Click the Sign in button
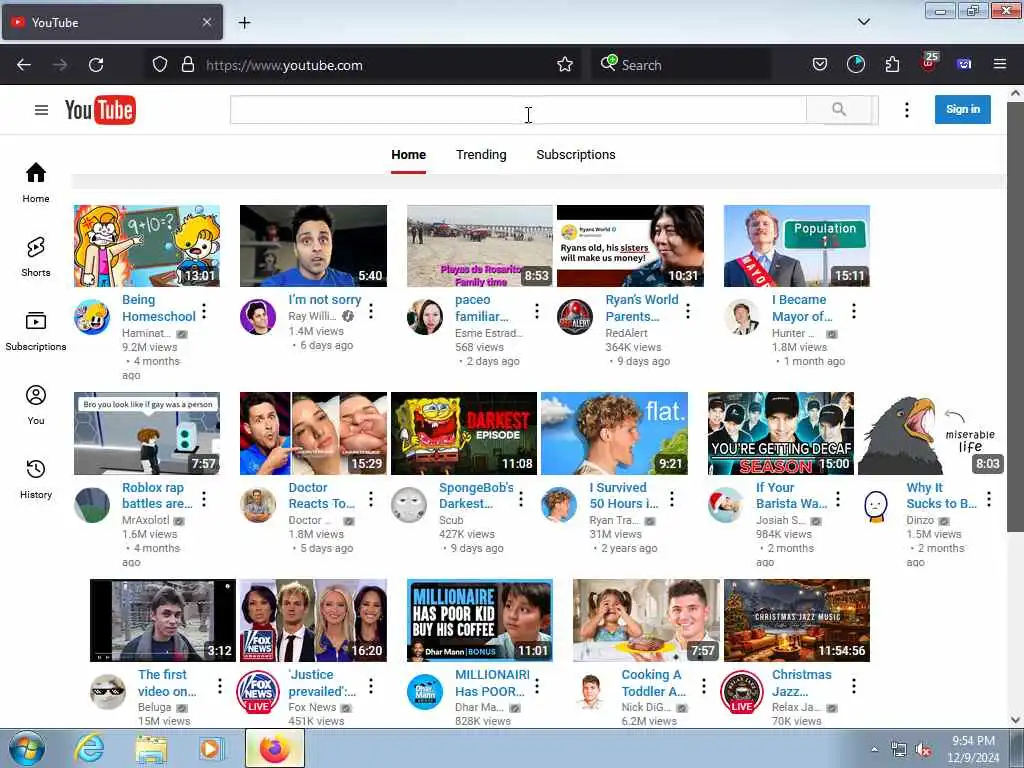Viewport: 1024px width, 768px height. point(963,109)
